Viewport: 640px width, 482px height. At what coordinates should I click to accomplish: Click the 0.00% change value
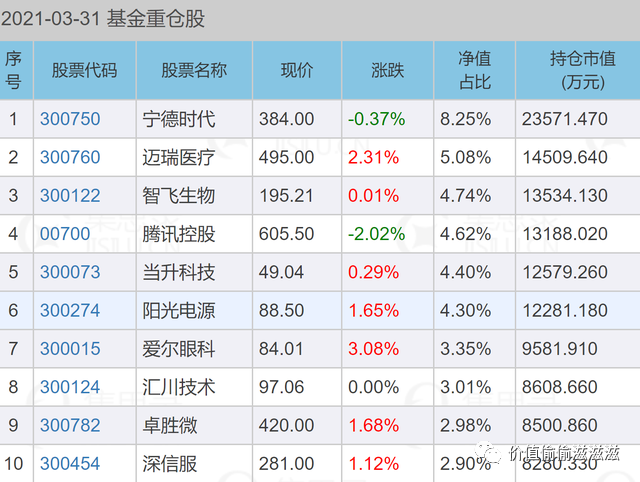[373, 387]
